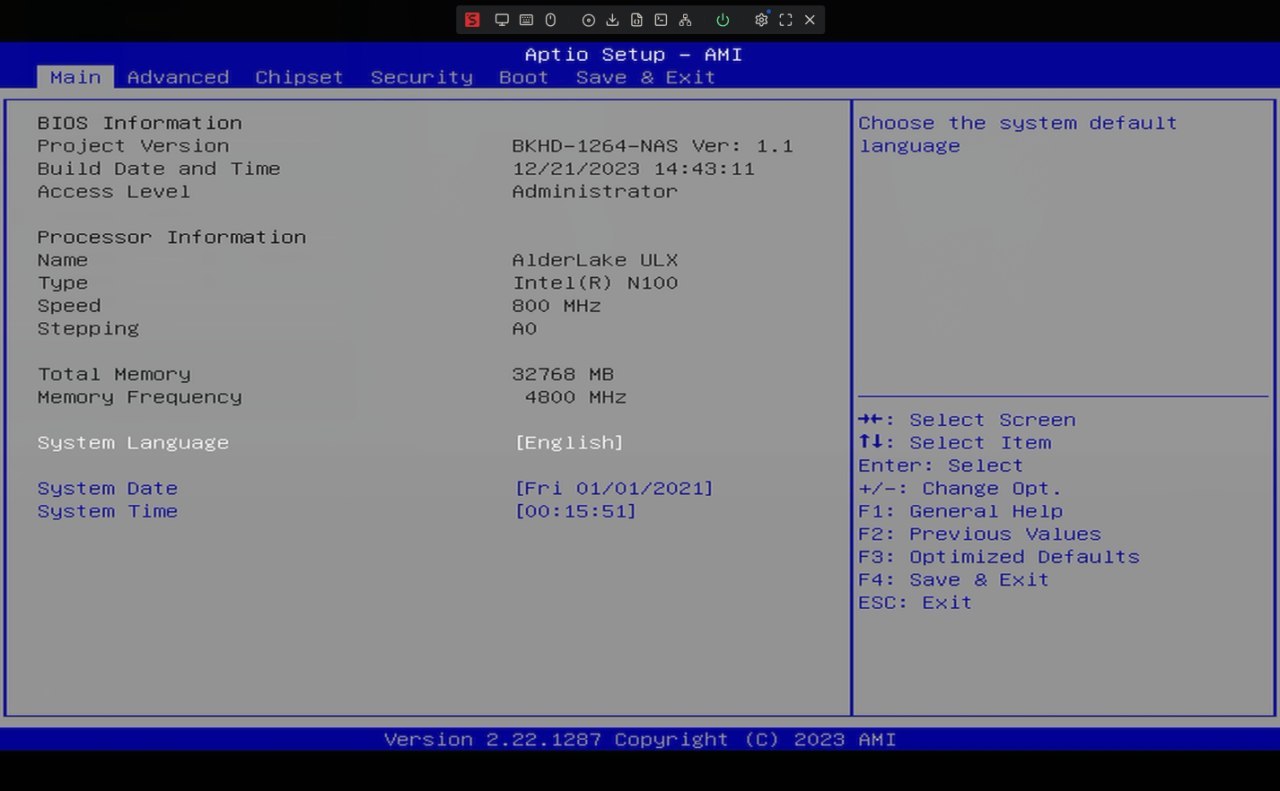
Task: Select the System Date value field
Action: coord(614,488)
